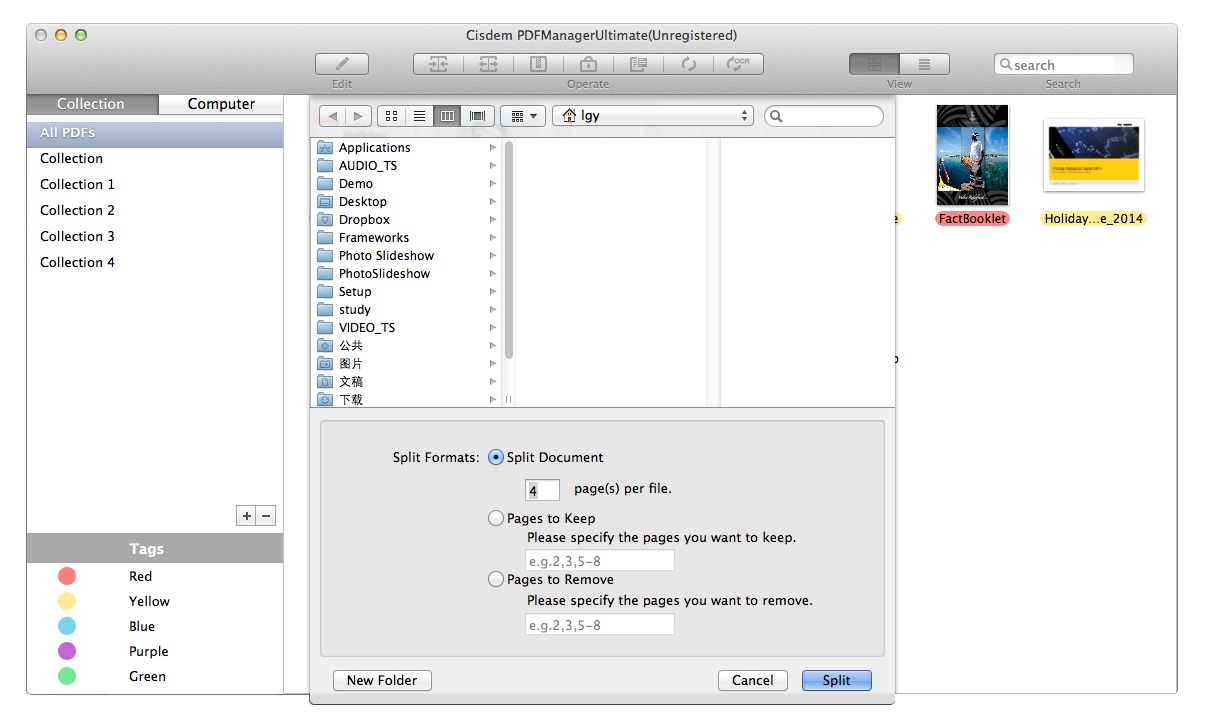This screenshot has width=1206, height=716.
Task: Click the Compress PDF icon in Operate
Action: point(538,64)
